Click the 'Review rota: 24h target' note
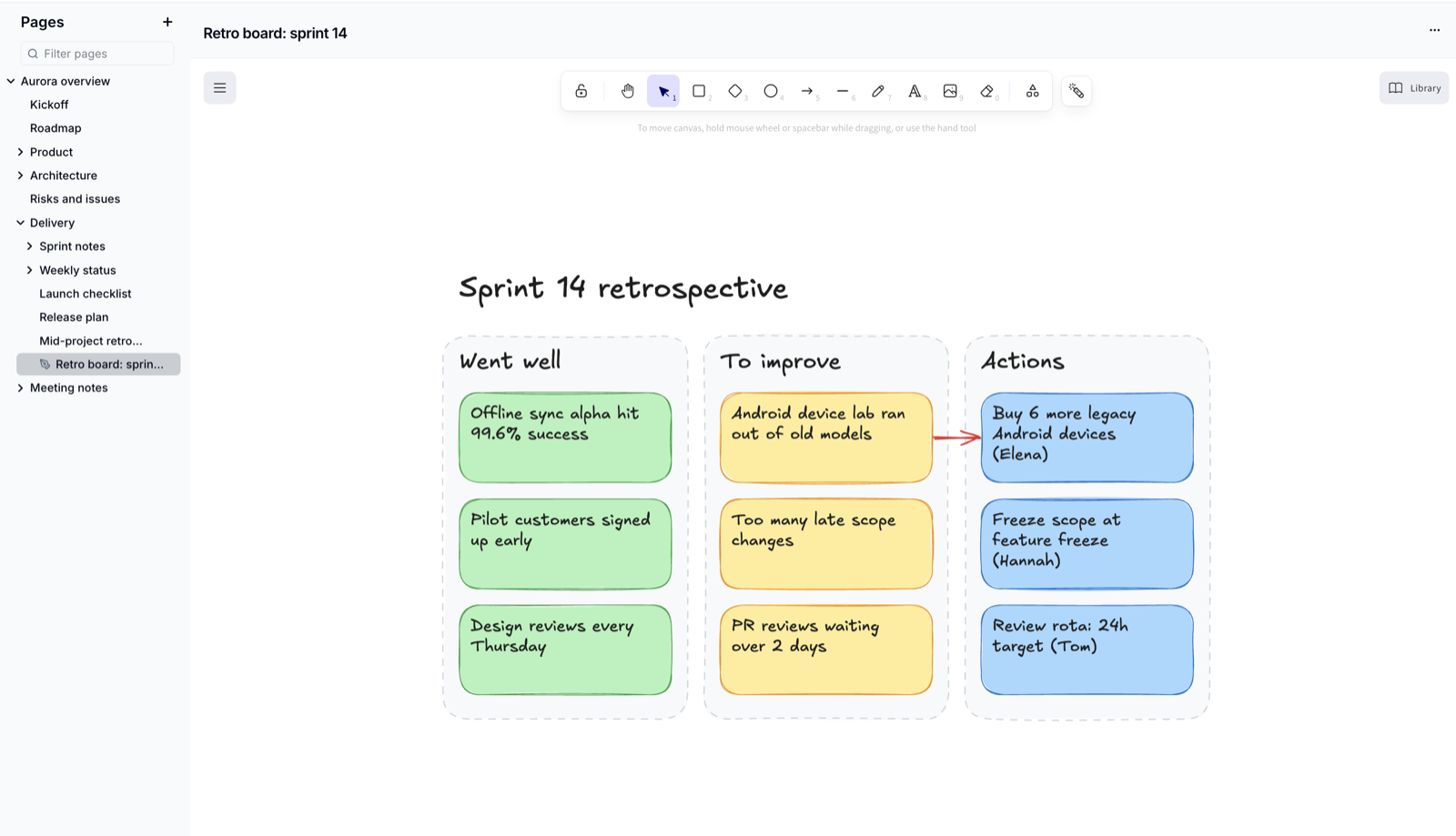 [x=1087, y=650]
